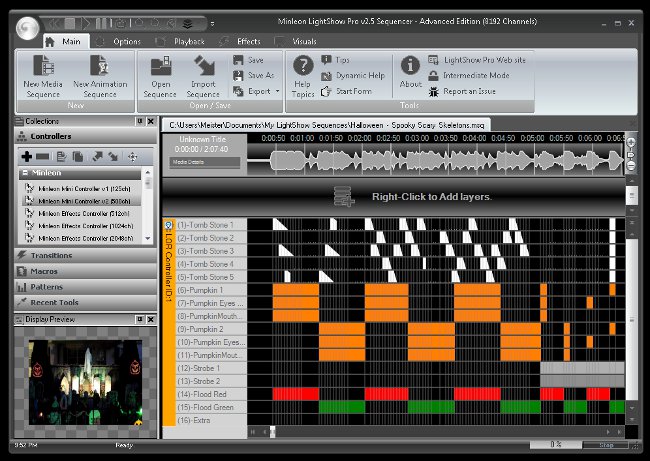Expand the Patterns section
Image resolution: width=650 pixels, height=461 pixels.
point(86,287)
